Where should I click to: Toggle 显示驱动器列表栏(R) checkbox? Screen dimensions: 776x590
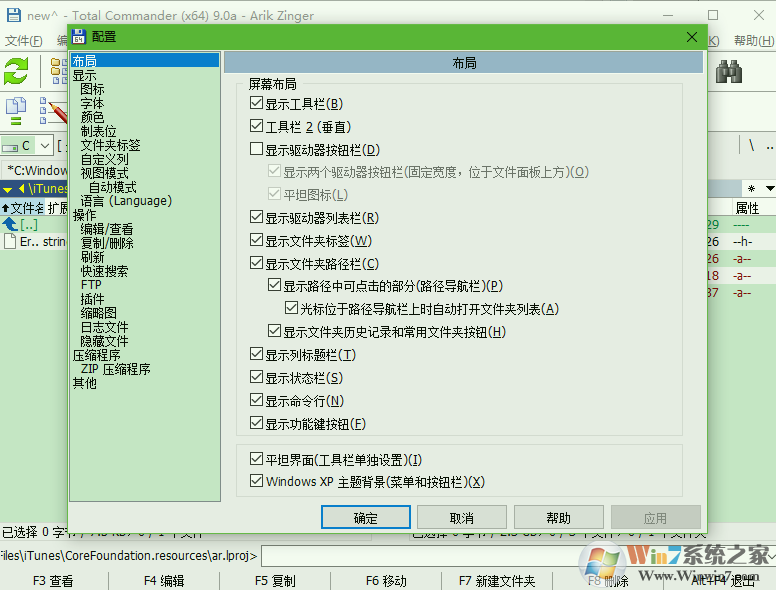(x=256, y=217)
